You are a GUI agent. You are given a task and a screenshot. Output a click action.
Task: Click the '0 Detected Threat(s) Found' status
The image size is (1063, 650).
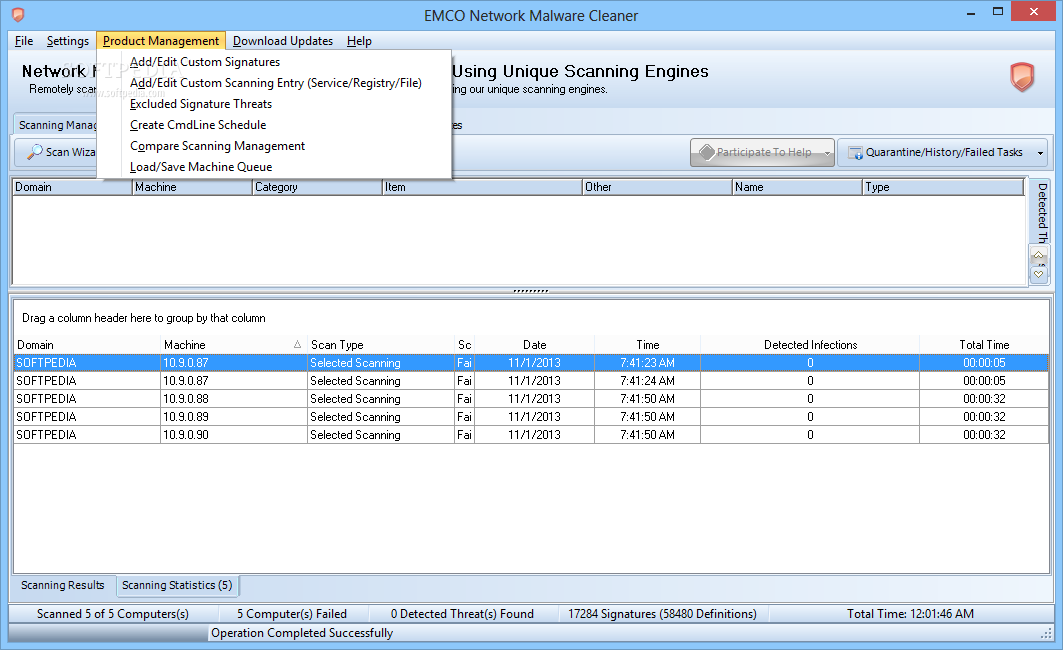(462, 613)
